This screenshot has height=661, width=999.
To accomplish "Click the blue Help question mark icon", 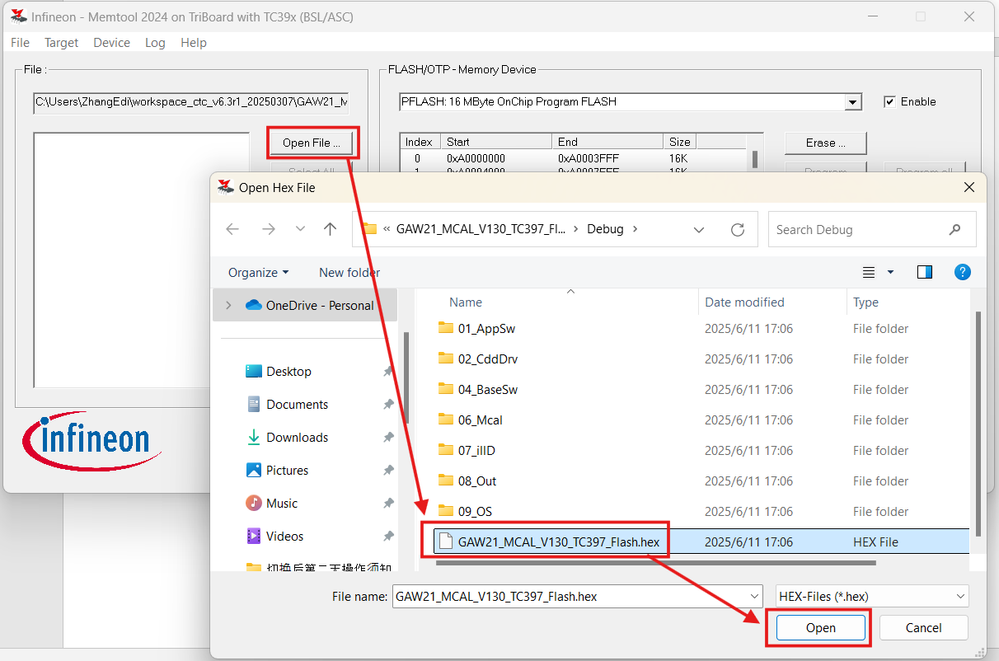I will point(961,272).
